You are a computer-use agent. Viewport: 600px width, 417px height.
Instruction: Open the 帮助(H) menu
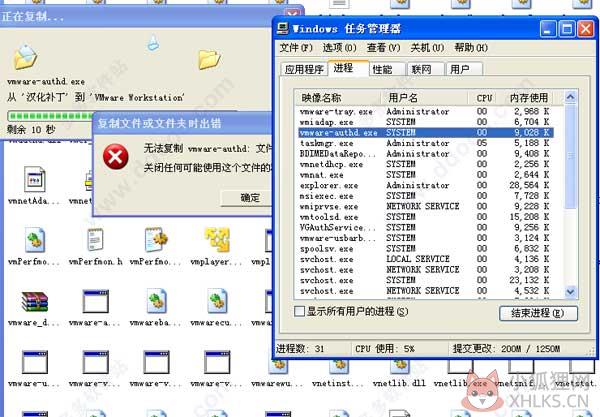(x=471, y=48)
